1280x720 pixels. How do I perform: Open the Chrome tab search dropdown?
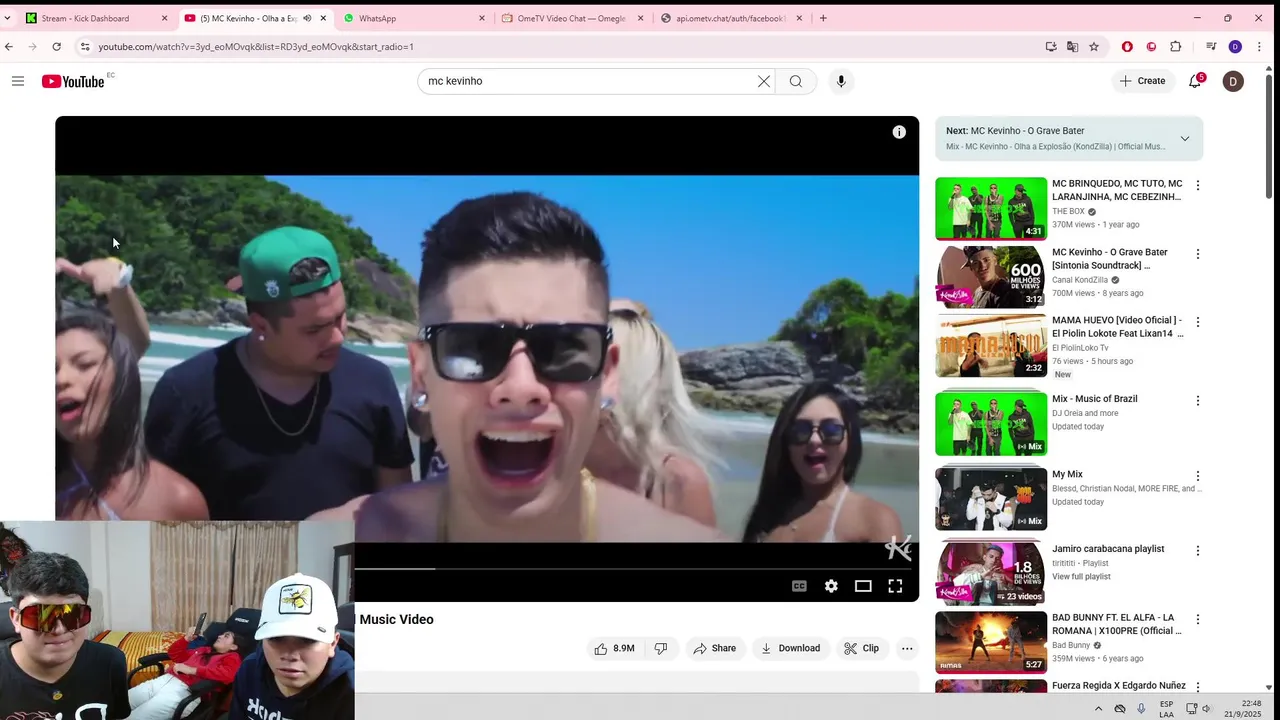(8, 18)
